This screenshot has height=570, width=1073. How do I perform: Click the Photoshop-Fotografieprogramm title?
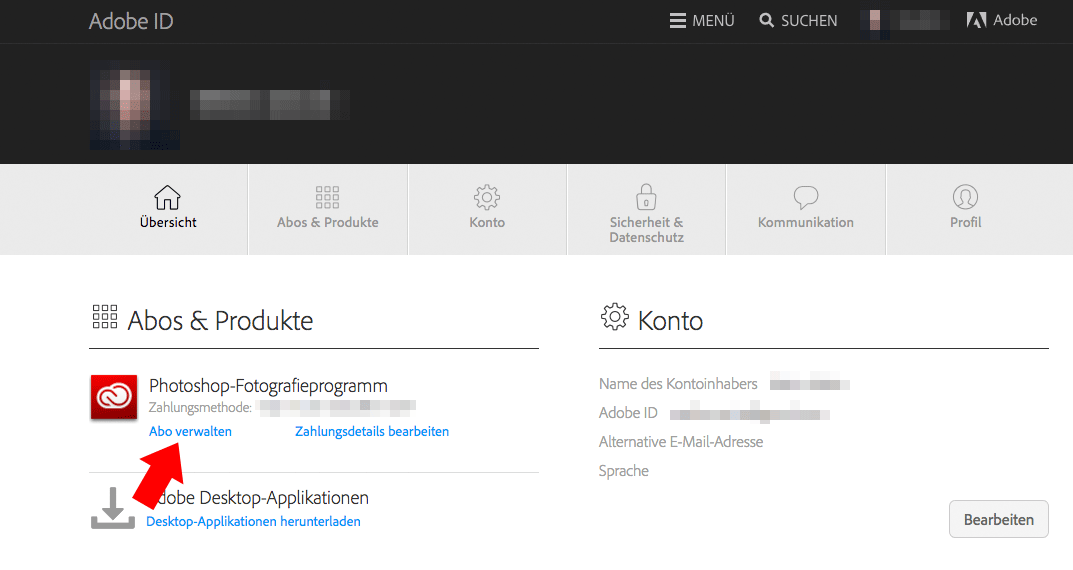point(268,386)
